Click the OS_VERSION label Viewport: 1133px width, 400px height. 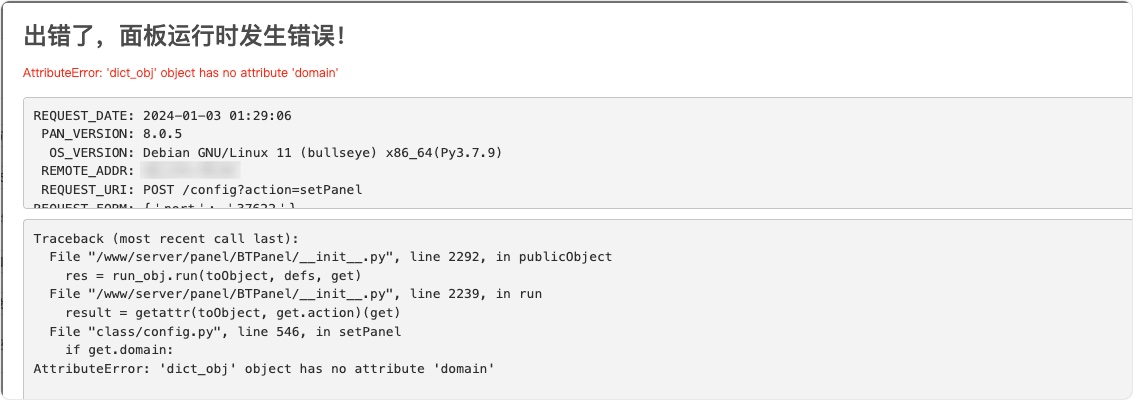click(92, 152)
